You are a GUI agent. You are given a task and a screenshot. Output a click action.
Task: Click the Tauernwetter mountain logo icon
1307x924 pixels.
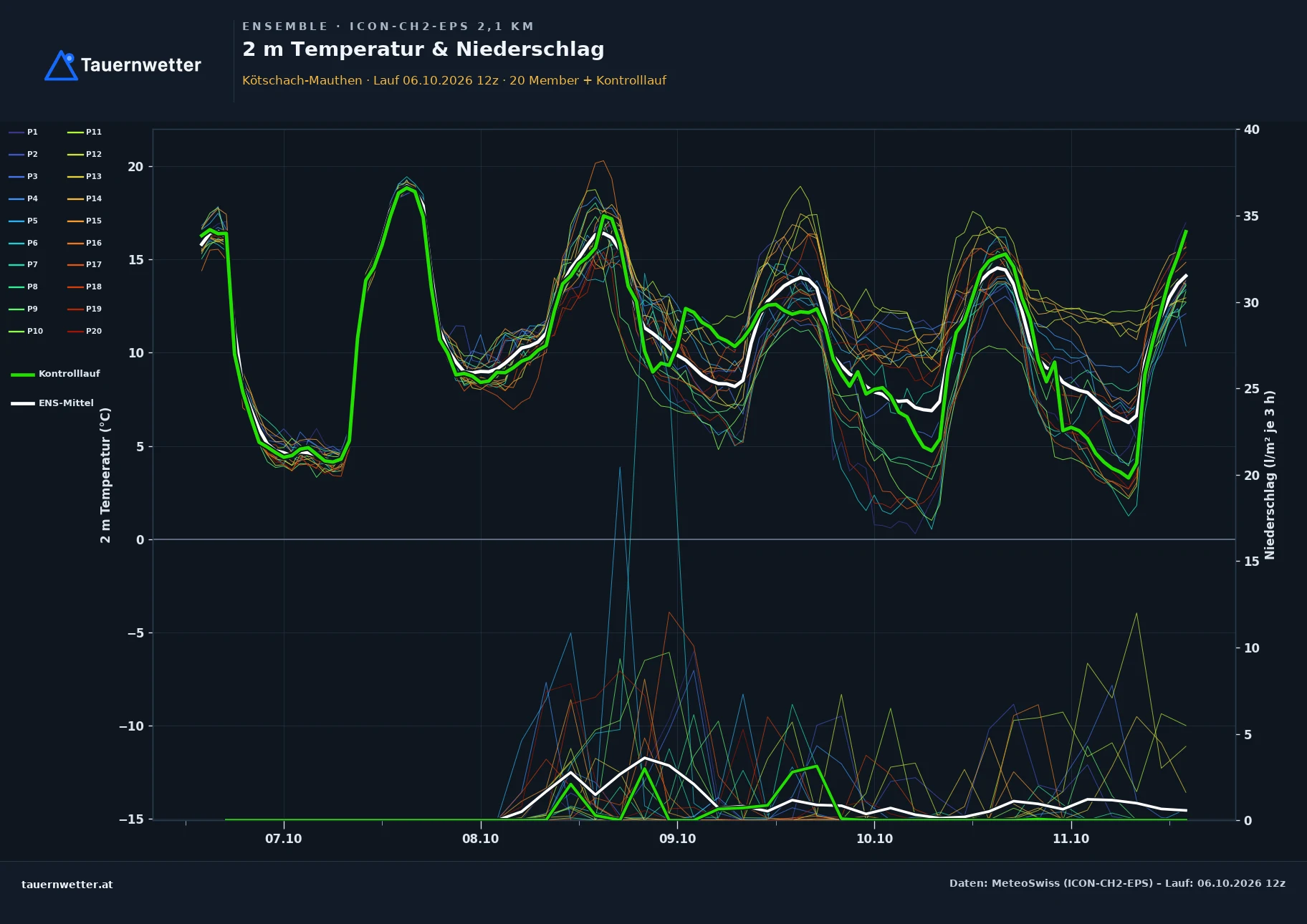[61, 65]
